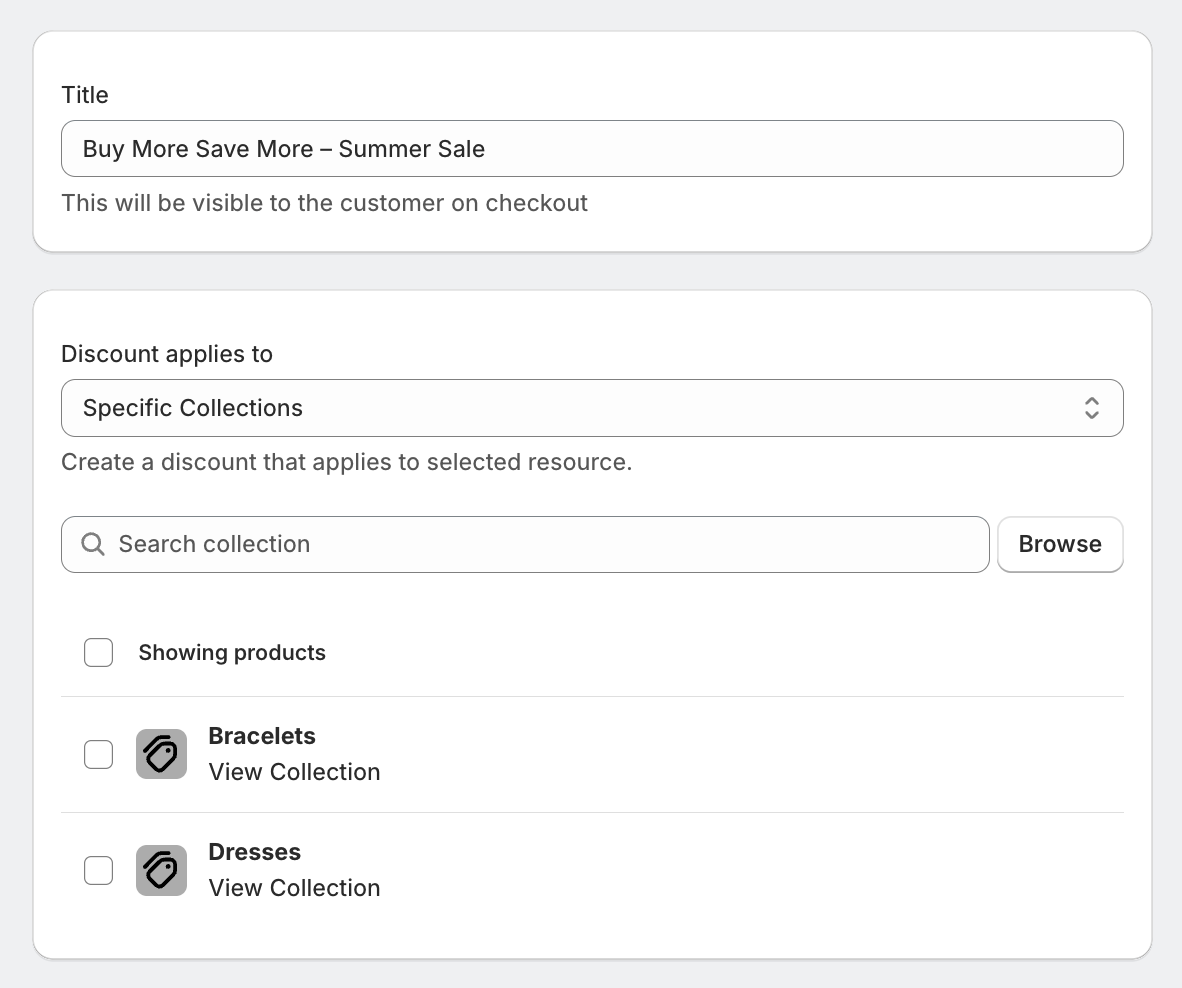Click the Discount applies to label

[x=167, y=354]
